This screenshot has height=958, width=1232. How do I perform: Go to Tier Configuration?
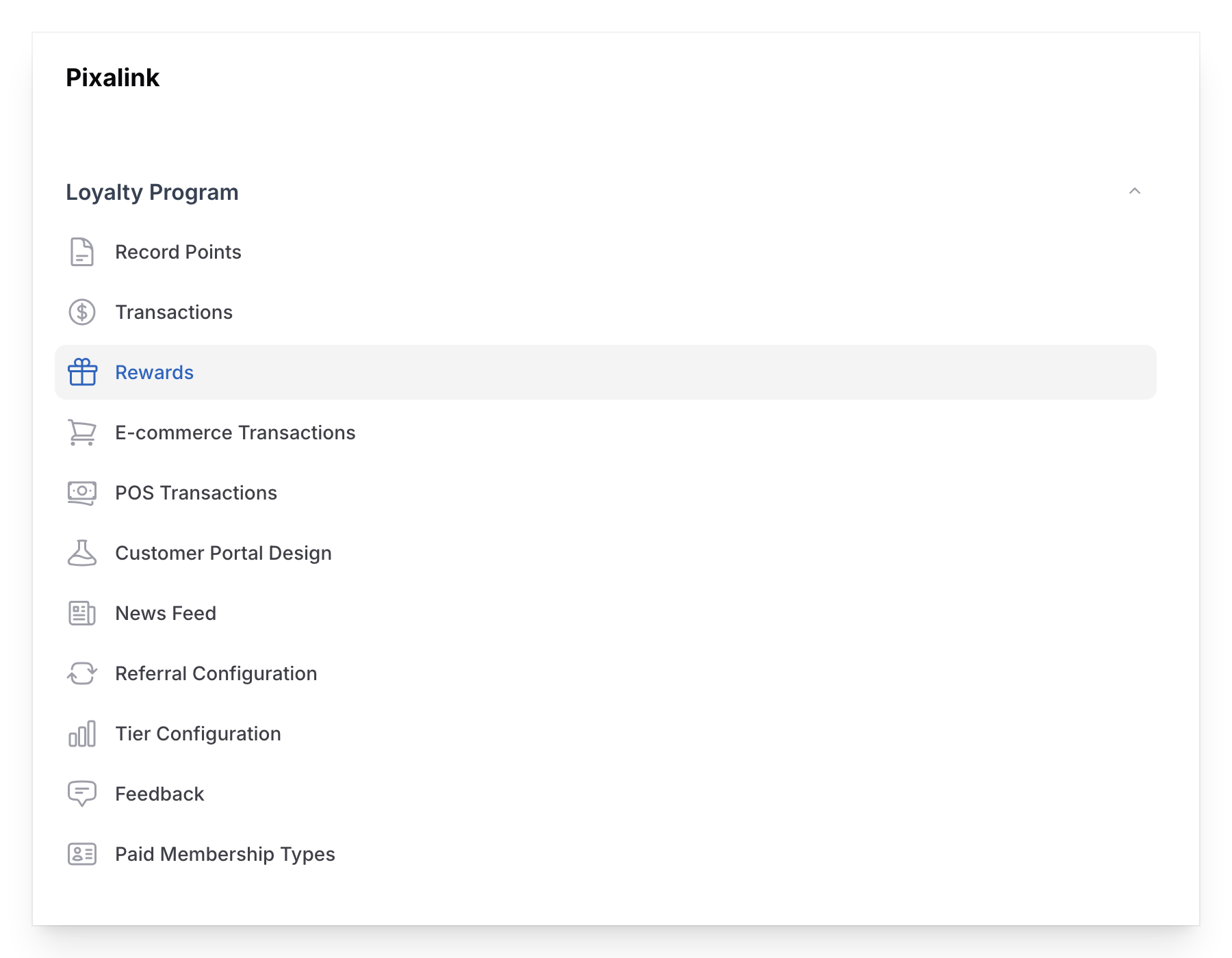point(198,734)
